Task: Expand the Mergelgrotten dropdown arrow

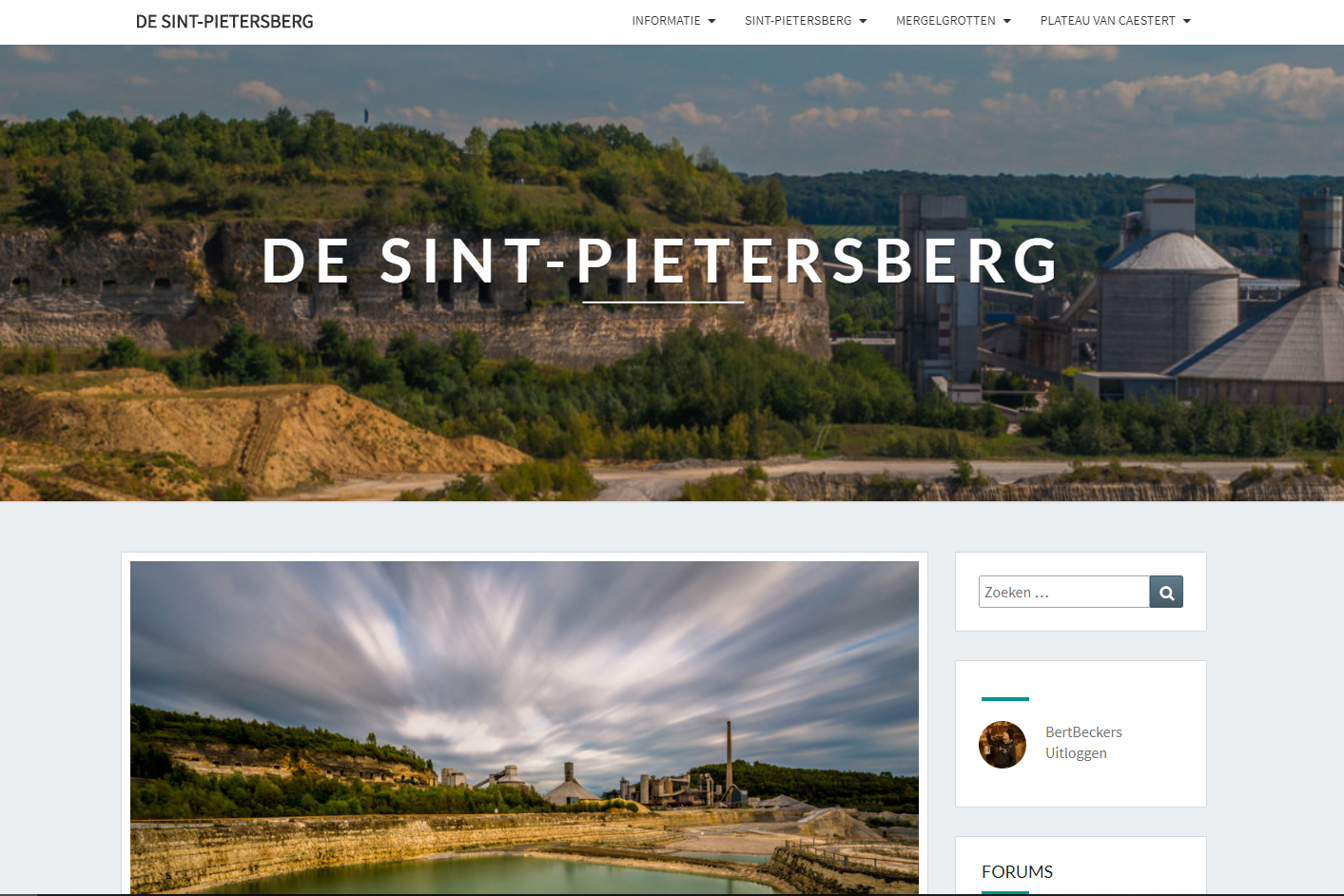Action: tap(1007, 21)
